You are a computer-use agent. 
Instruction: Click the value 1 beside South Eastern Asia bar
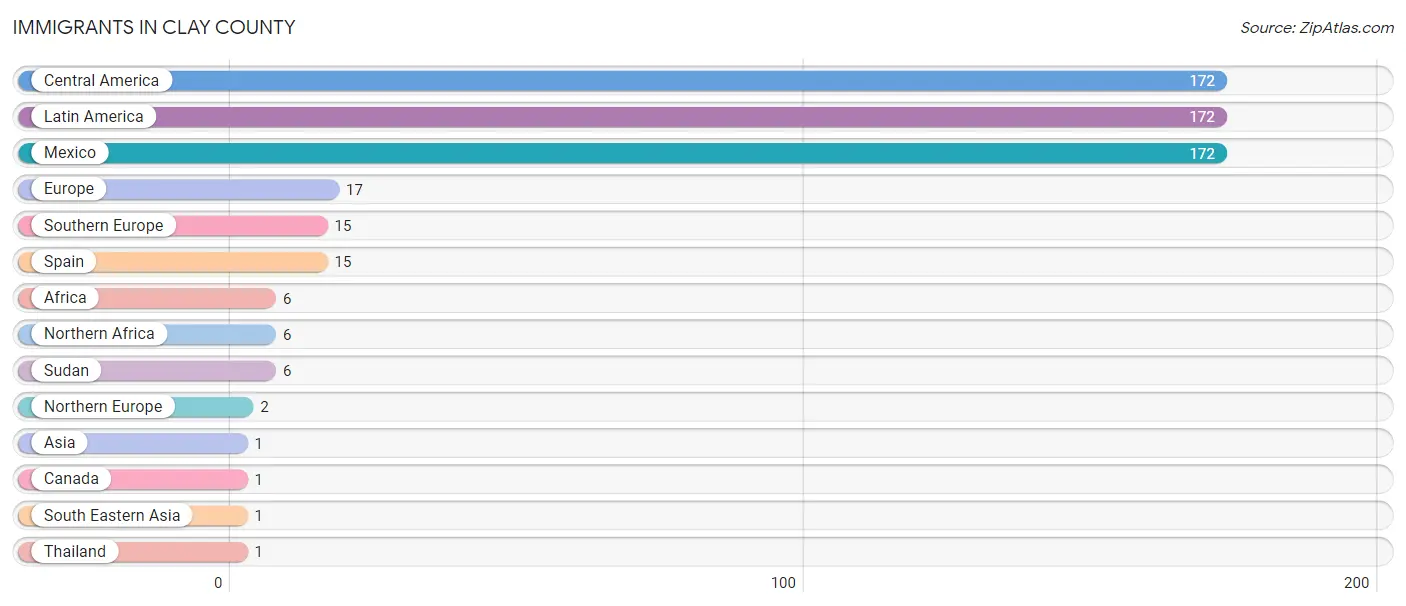pyautogui.click(x=258, y=516)
